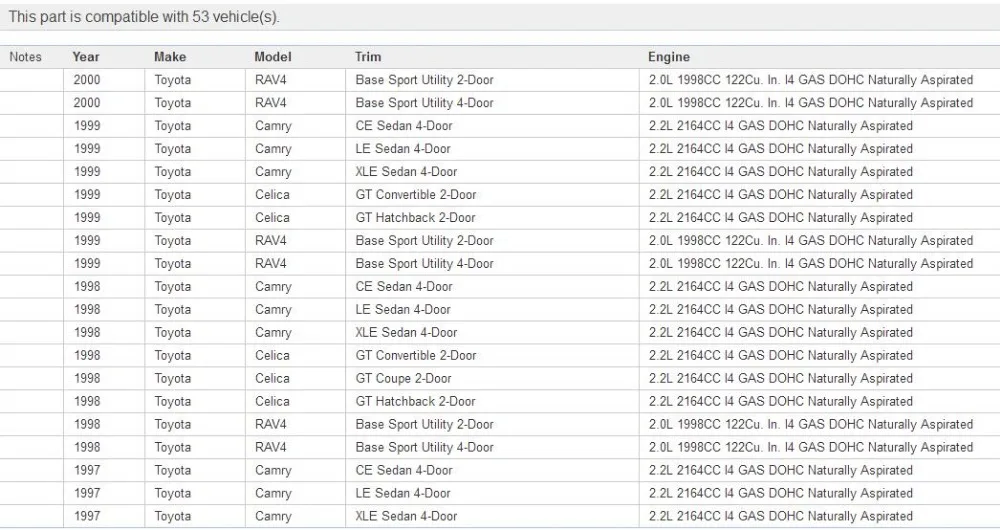Click 'Camry' model in the 1999 XLE Sedan row
This screenshot has width=1000, height=530.
coord(273,172)
